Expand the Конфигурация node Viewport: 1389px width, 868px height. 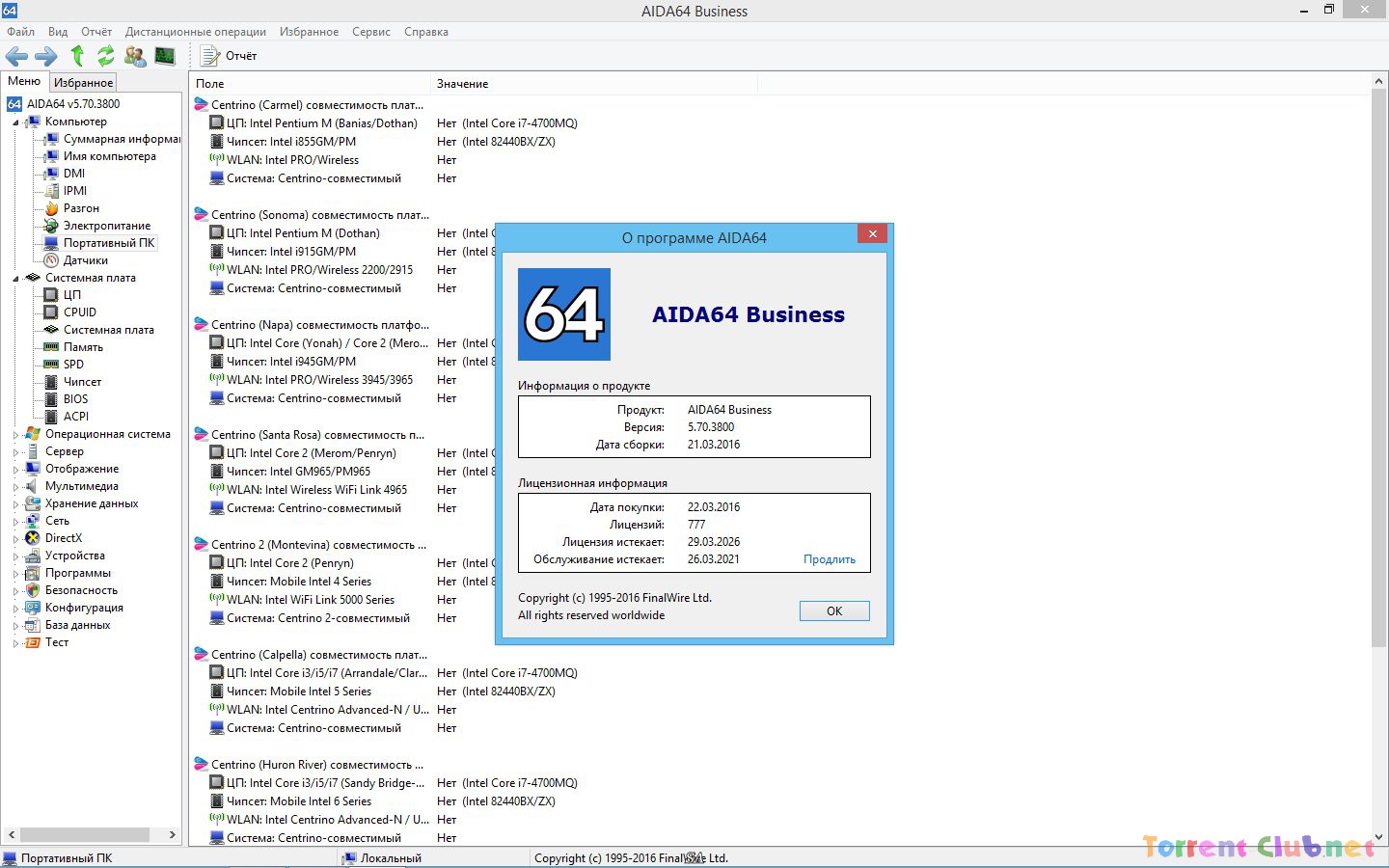tap(15, 609)
